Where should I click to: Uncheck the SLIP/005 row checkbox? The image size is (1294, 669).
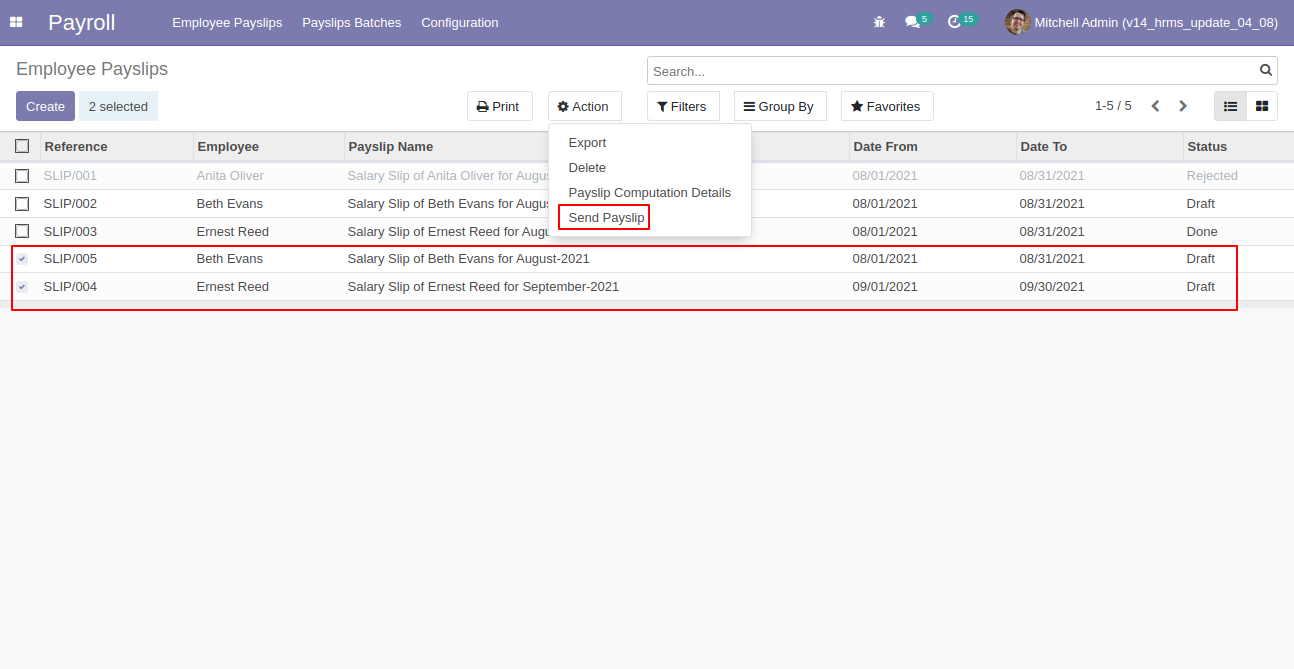pyautogui.click(x=22, y=259)
